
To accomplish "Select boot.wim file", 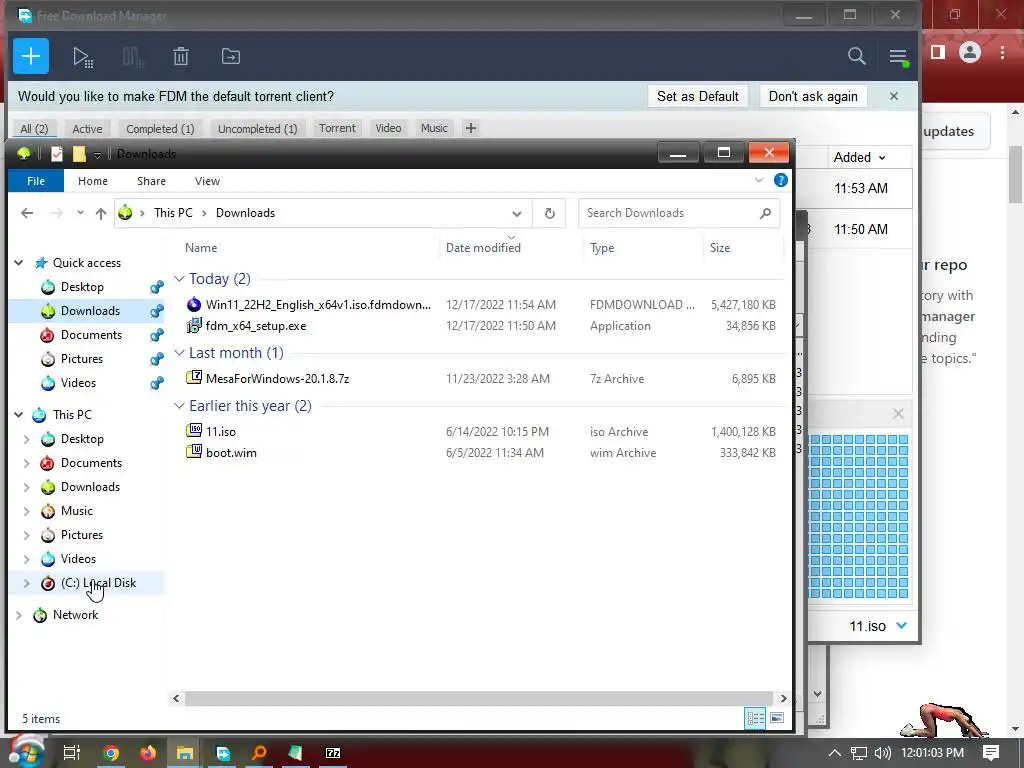I will pyautogui.click(x=231, y=453).
